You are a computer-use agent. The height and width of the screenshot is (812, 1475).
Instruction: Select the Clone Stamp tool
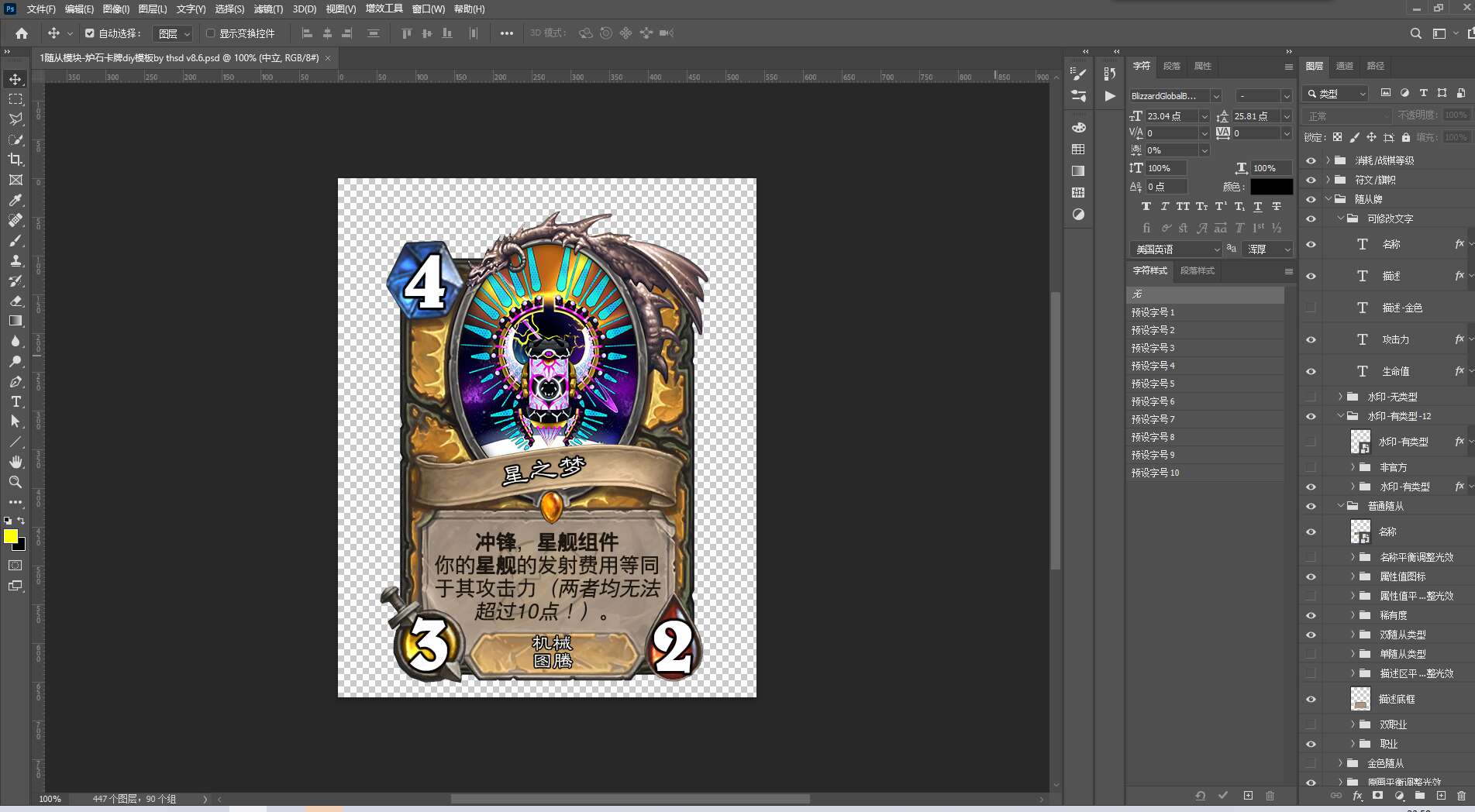pos(16,260)
